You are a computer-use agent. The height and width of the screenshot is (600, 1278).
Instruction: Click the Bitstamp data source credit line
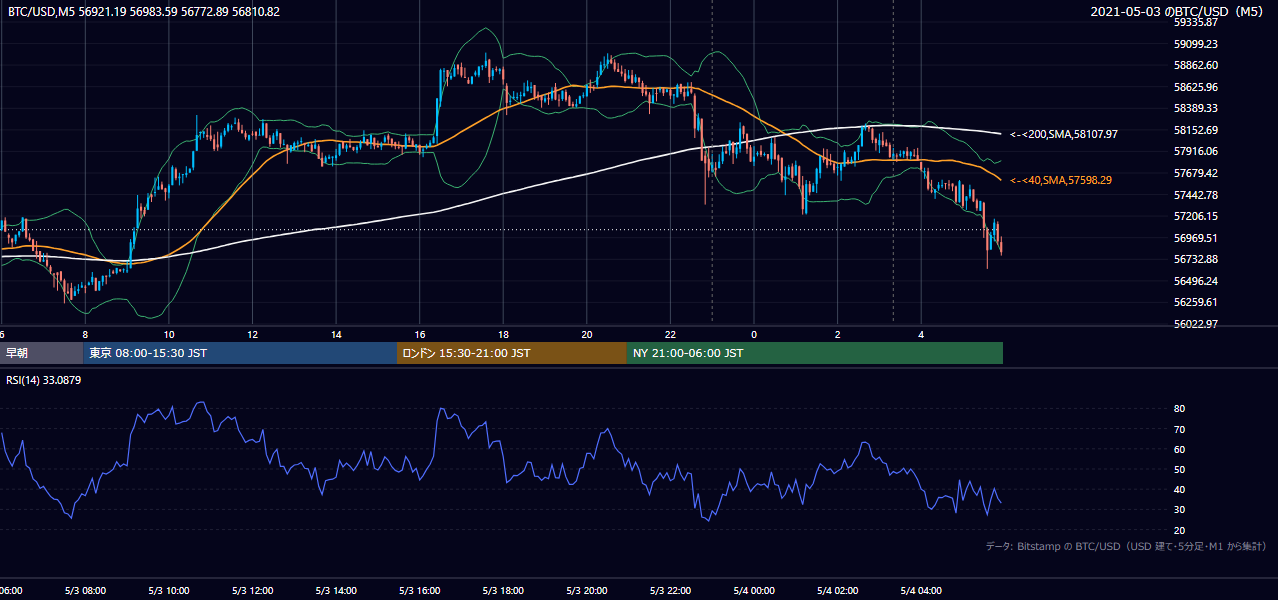(x=1126, y=546)
